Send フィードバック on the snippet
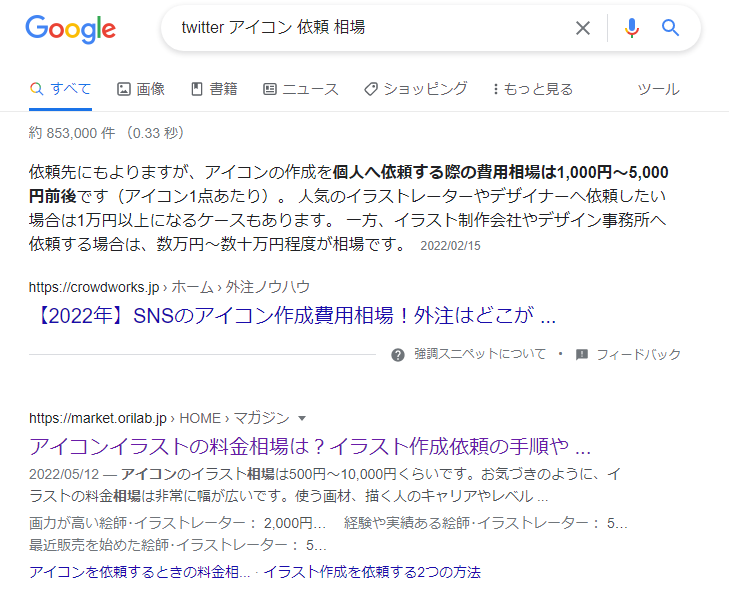Image resolution: width=729 pixels, height=591 pixels. pyautogui.click(x=638, y=354)
